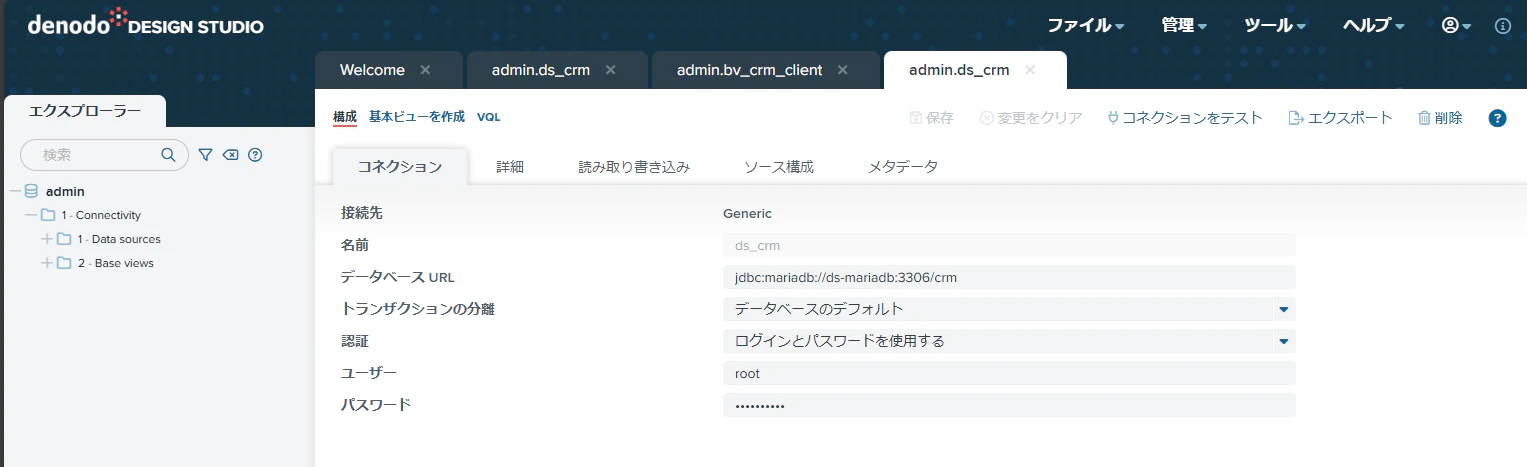Expand the 1 - Data sources folder

(46, 239)
